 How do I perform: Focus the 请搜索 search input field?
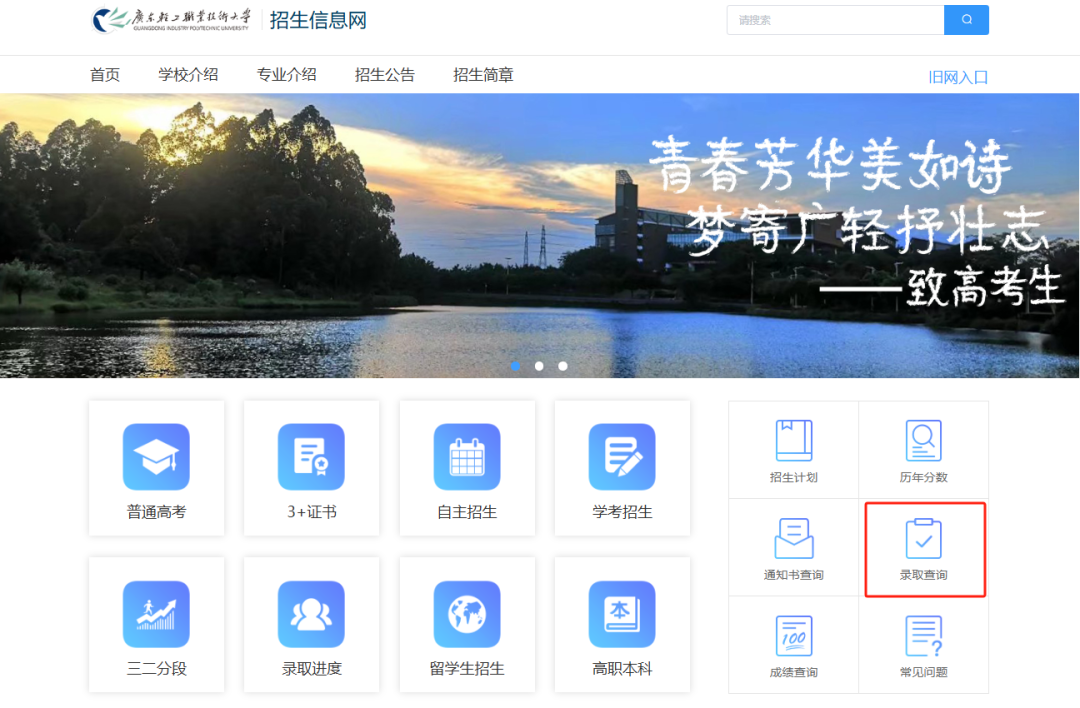(835, 20)
